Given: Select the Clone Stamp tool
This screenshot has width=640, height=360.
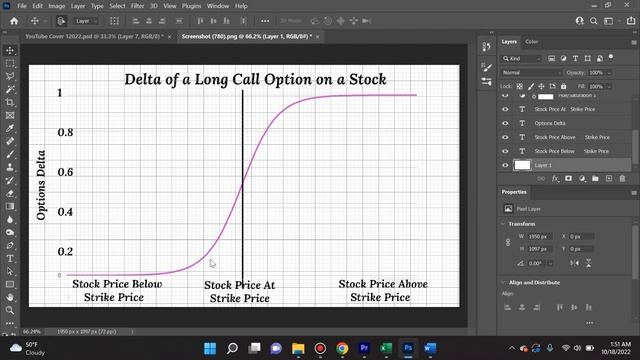Looking at the screenshot, I should 10,167.
